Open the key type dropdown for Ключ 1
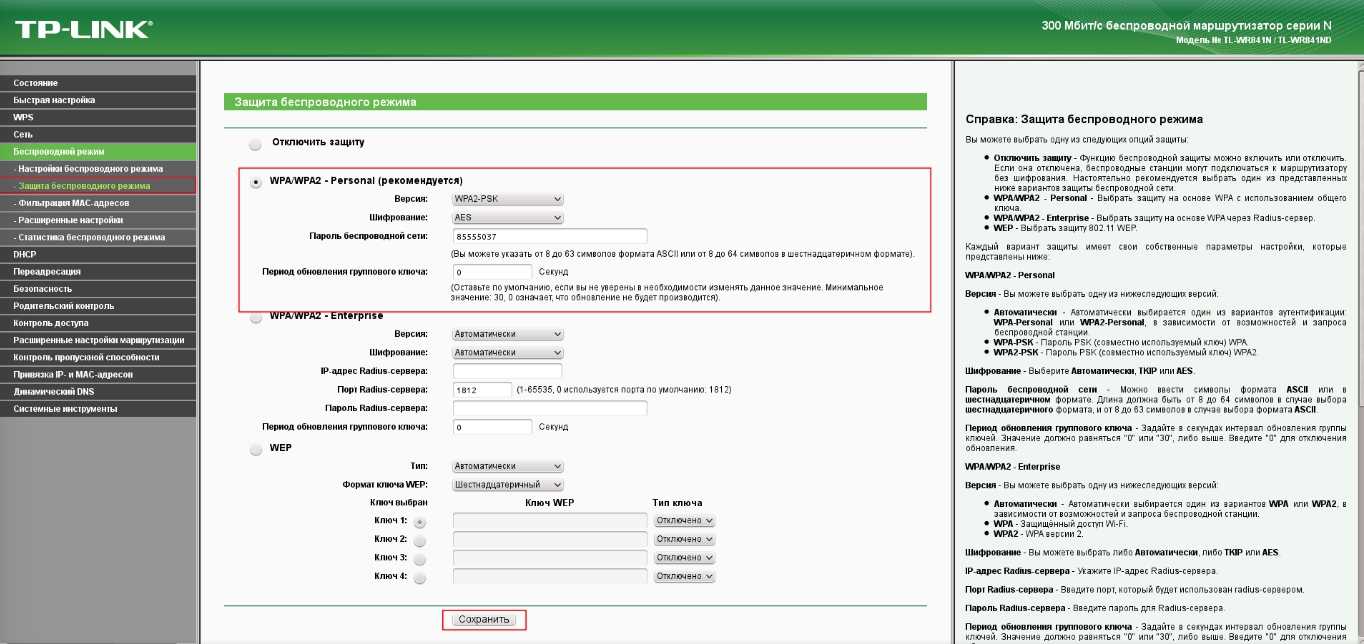This screenshot has width=1364, height=644. click(x=685, y=521)
